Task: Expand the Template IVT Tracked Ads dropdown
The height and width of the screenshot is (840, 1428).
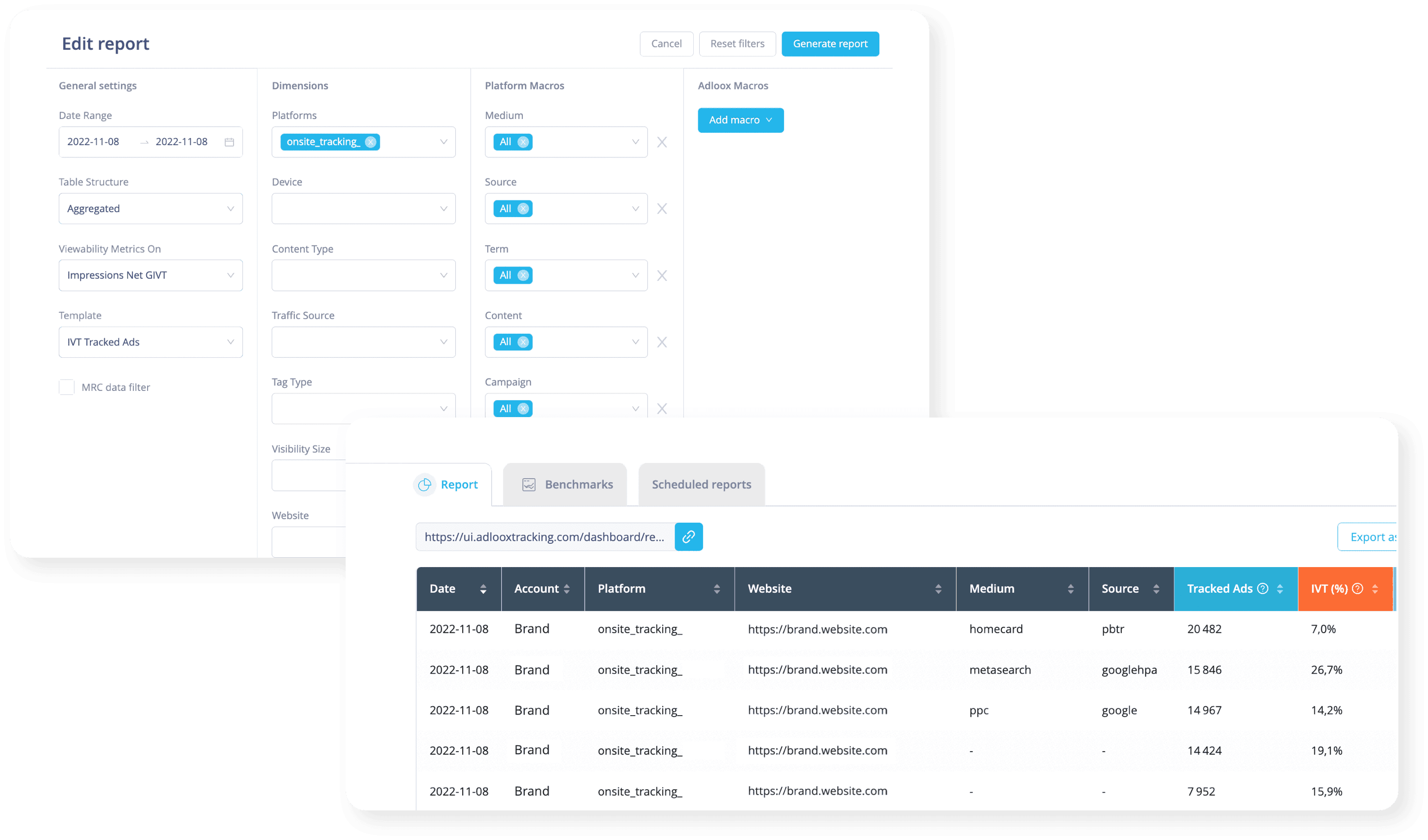Action: (x=151, y=342)
